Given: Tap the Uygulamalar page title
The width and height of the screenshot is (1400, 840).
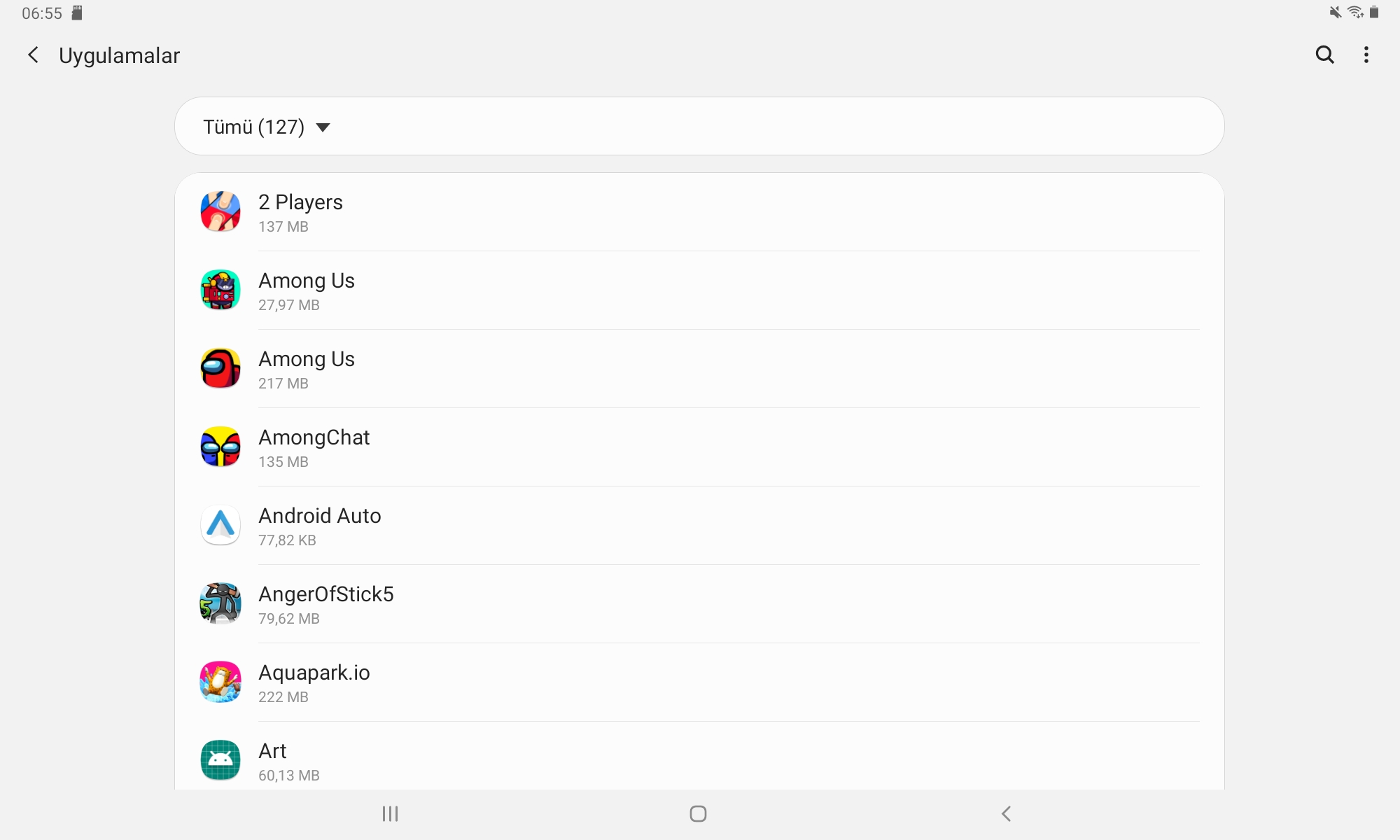Looking at the screenshot, I should [x=119, y=55].
